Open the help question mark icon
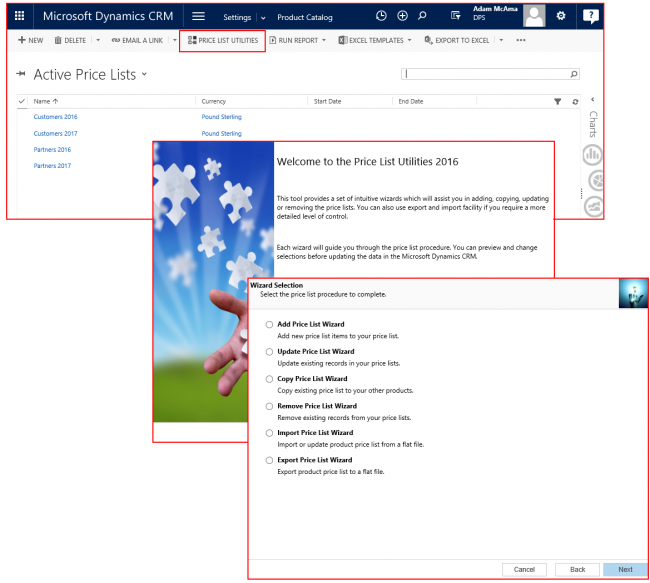Viewport: 650px width, 583px height. click(x=590, y=16)
